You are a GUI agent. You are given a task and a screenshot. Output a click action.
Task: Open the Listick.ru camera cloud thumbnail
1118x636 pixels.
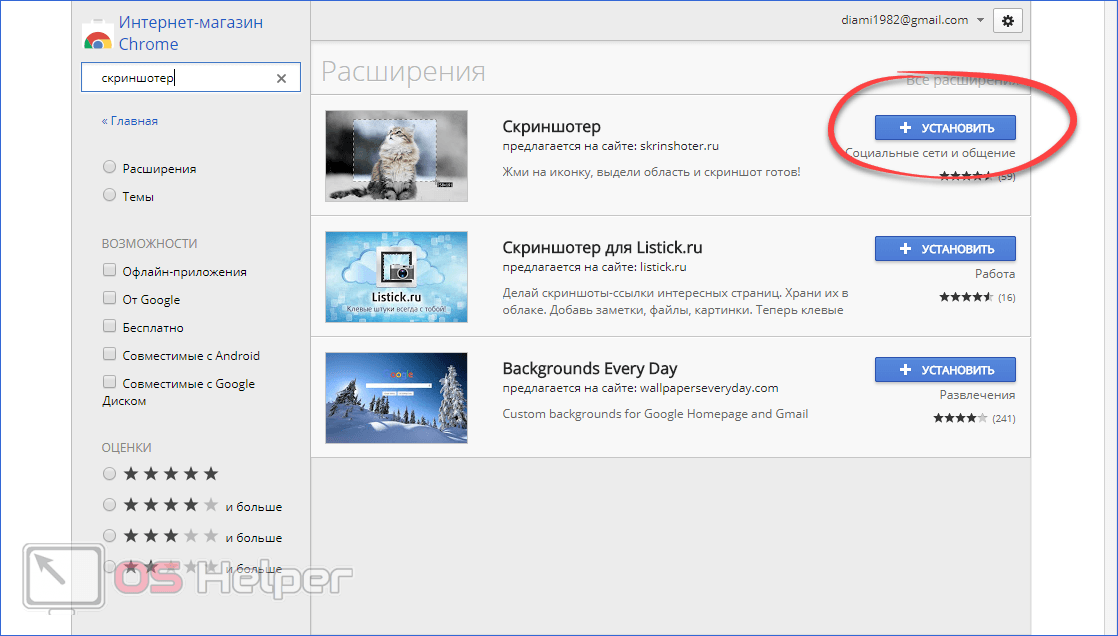[396, 277]
